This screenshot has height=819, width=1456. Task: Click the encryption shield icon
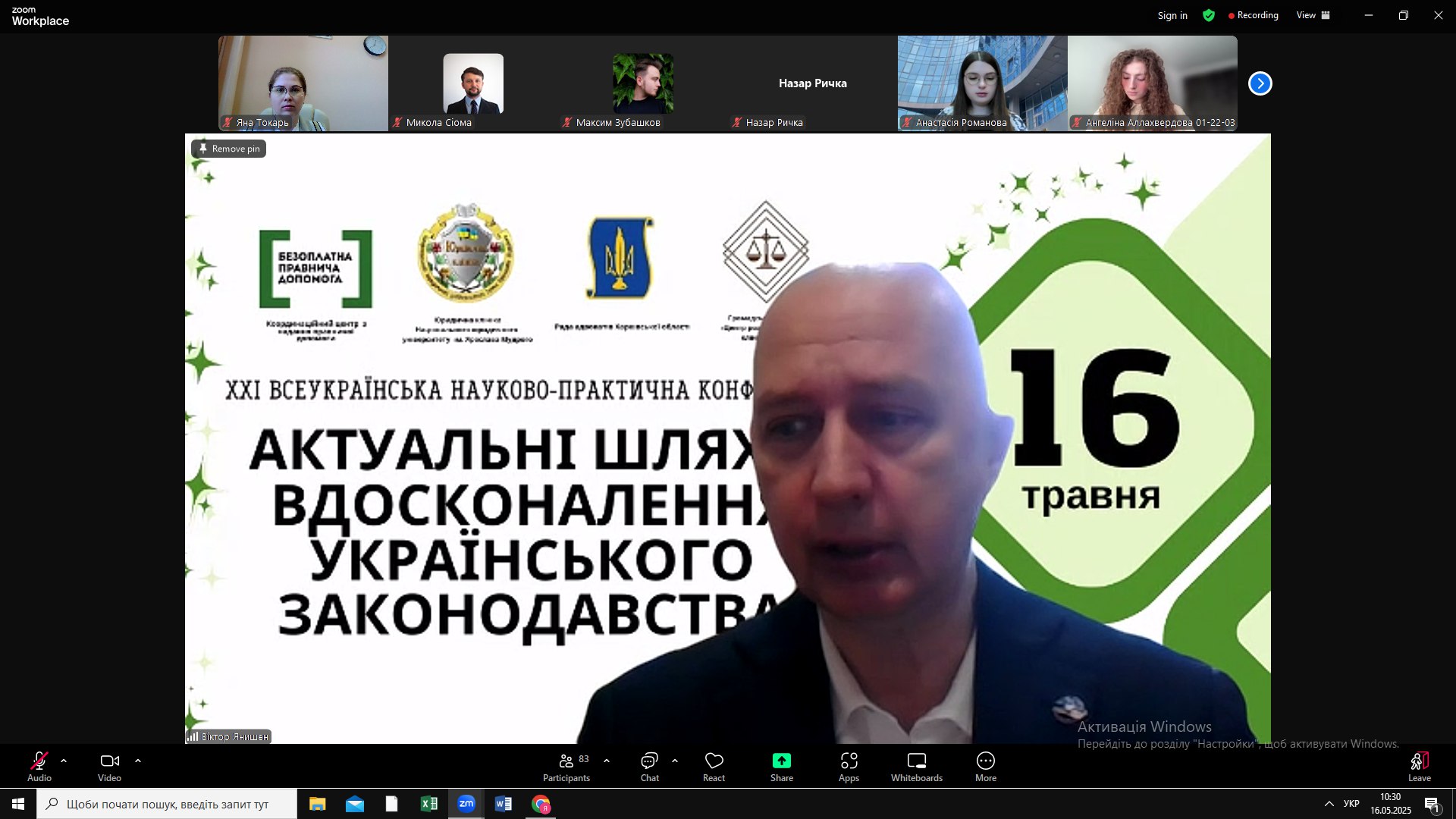point(1209,15)
